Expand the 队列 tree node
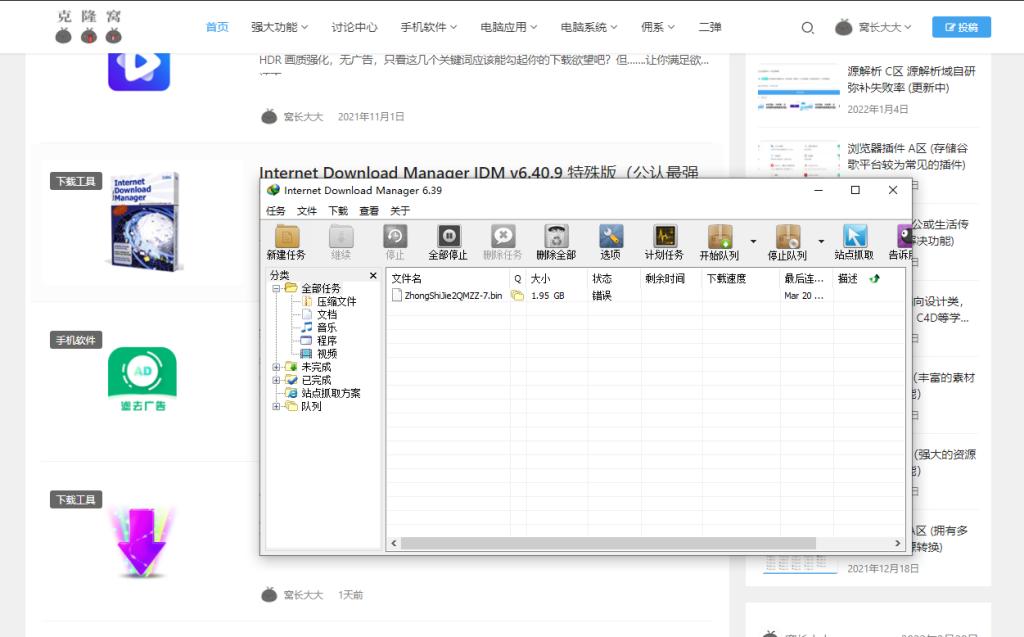The image size is (1024, 637). [276, 406]
